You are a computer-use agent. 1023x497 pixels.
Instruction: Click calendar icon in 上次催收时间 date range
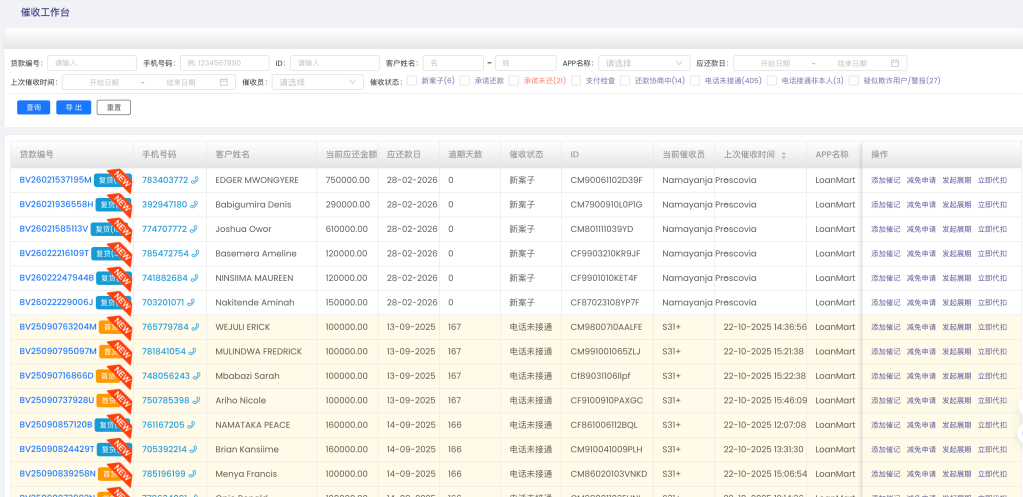coord(224,82)
